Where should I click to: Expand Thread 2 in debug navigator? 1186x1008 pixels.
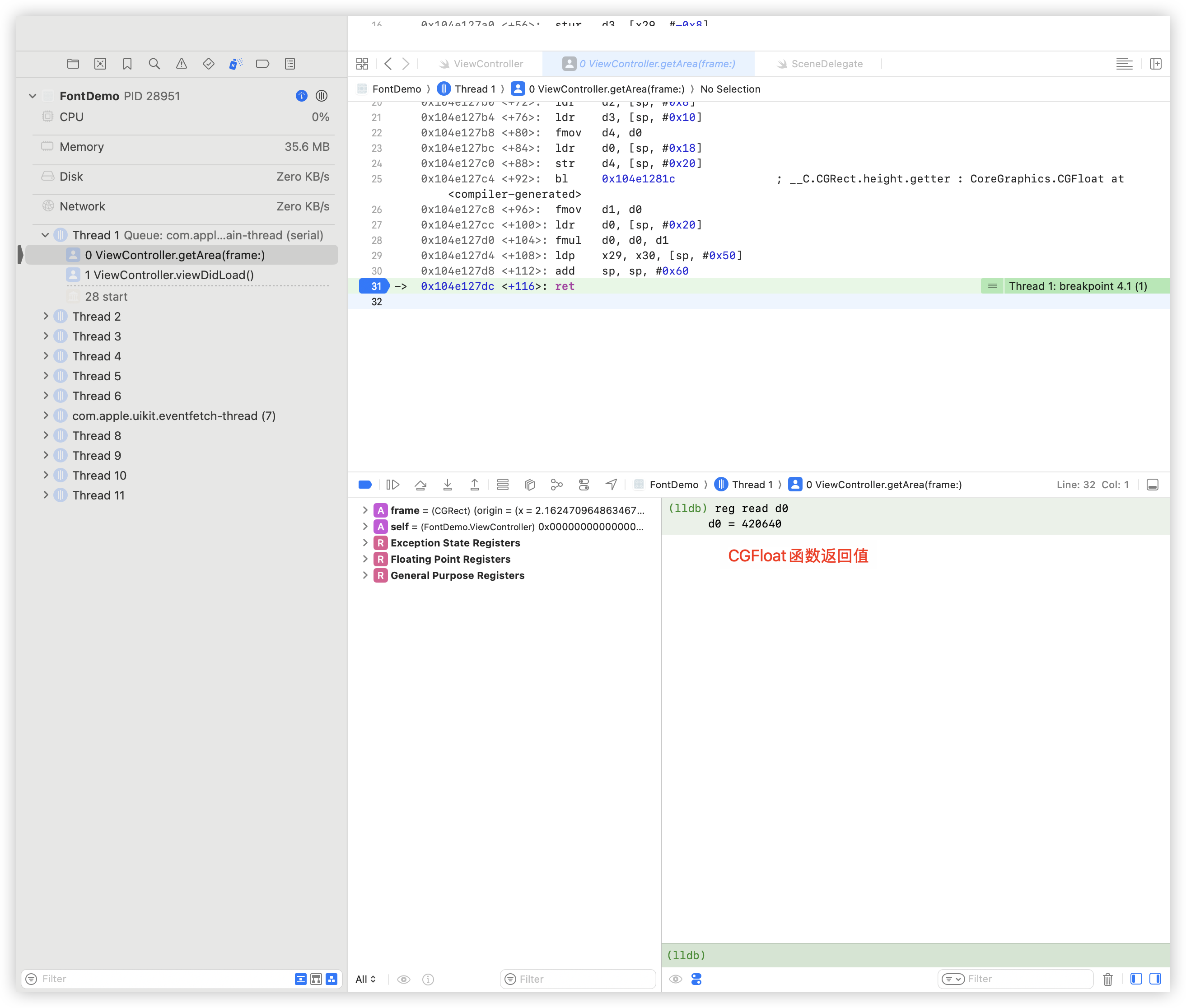pyautogui.click(x=46, y=316)
